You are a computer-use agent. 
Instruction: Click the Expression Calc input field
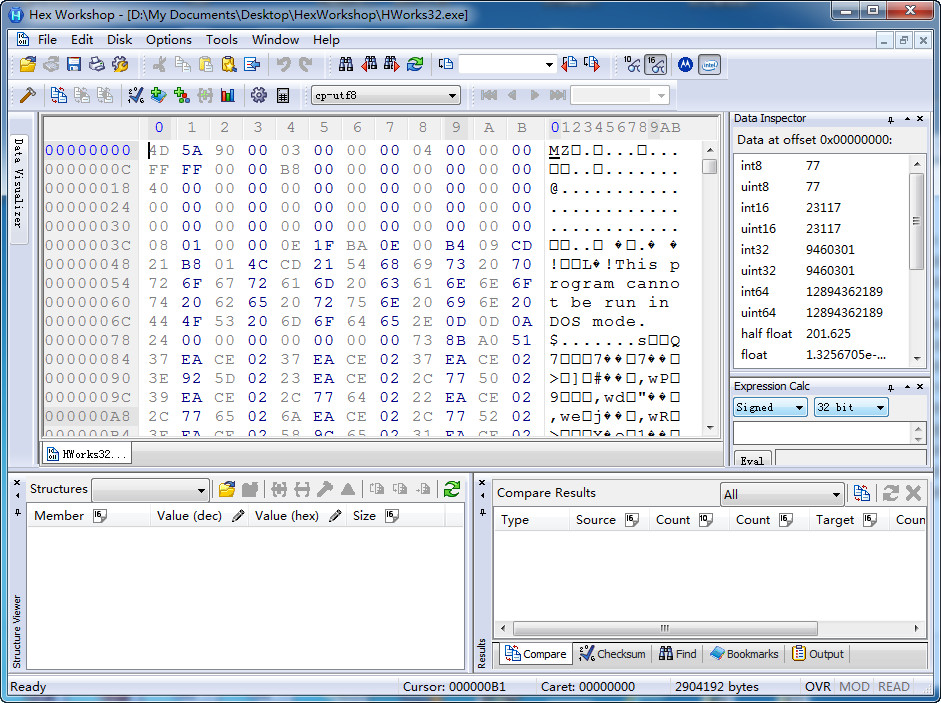pyautogui.click(x=821, y=433)
